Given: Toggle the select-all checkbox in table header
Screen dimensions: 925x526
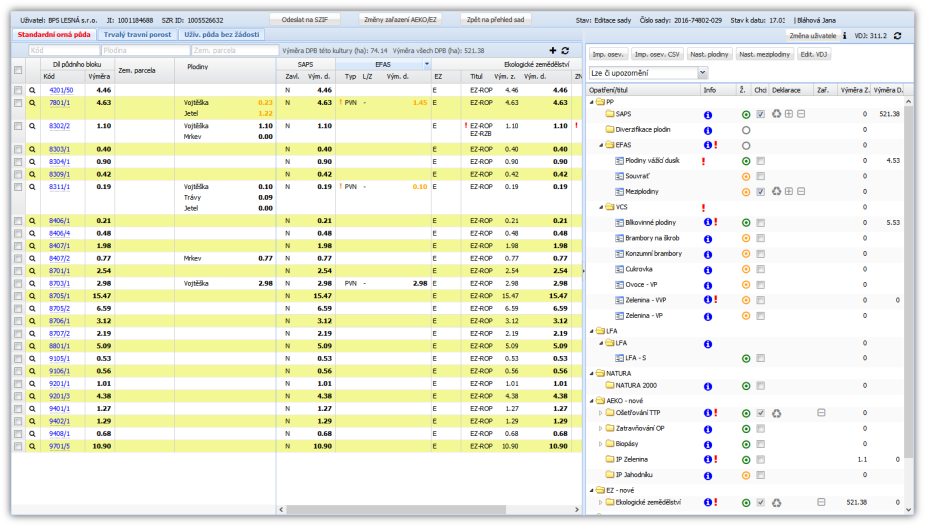Looking at the screenshot, I should click(18, 70).
